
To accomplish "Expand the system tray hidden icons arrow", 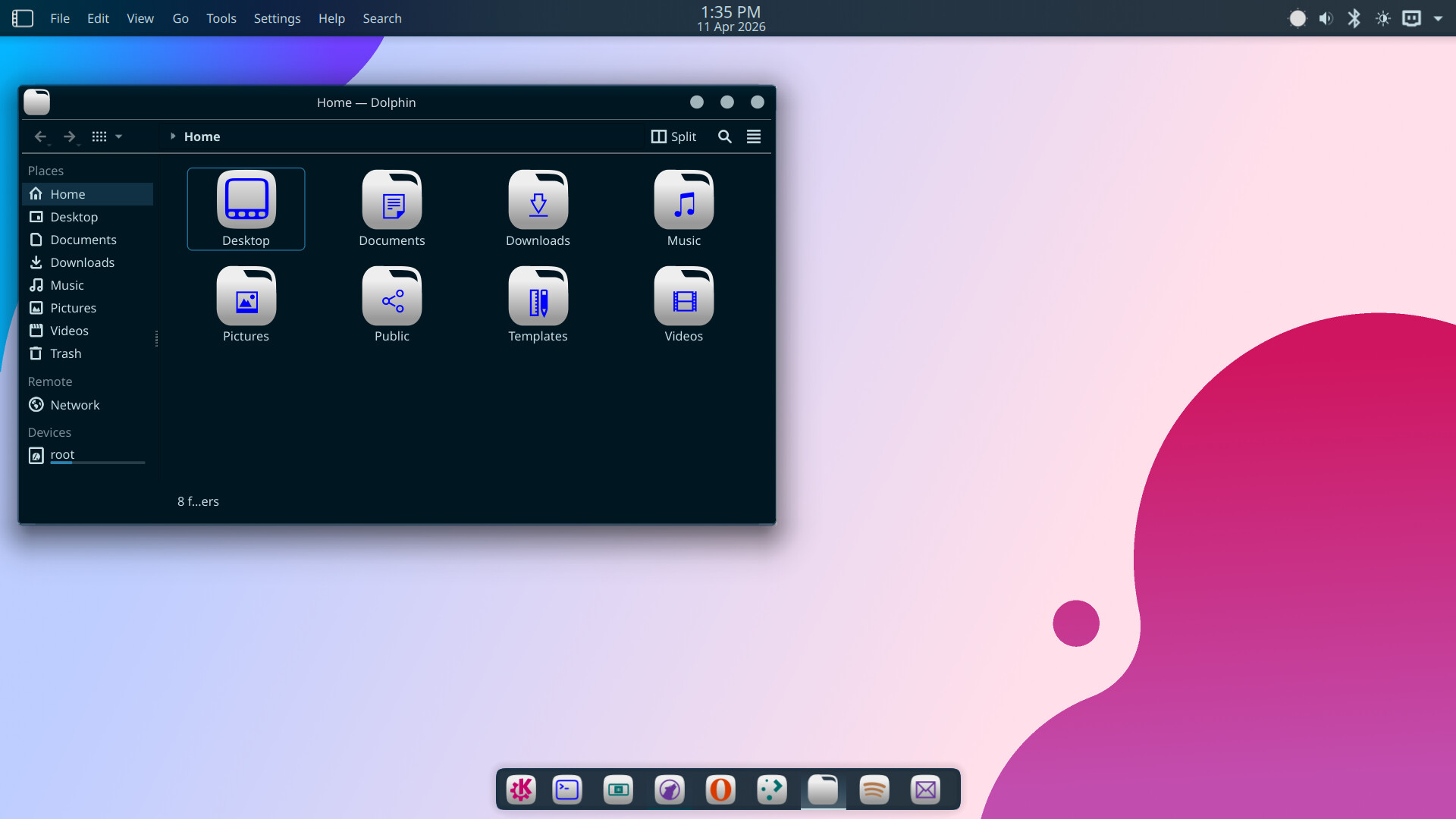I will [1438, 18].
